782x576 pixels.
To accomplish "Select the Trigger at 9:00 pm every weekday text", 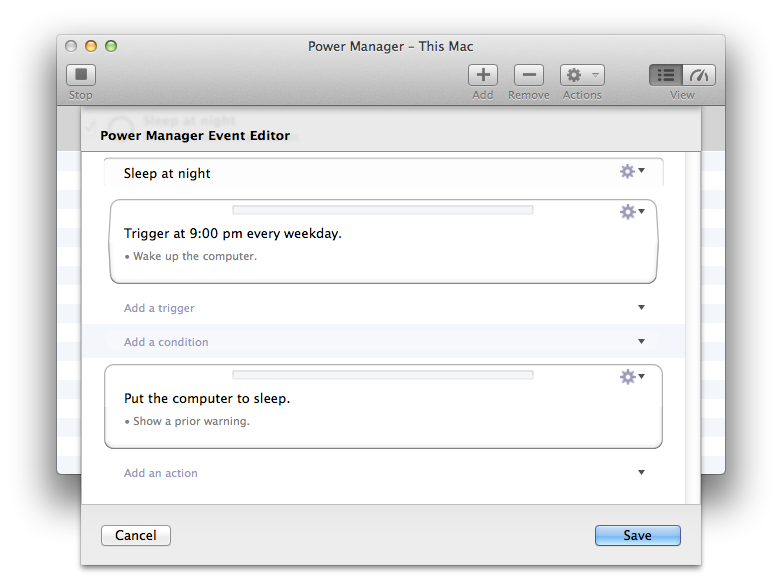I will [232, 233].
